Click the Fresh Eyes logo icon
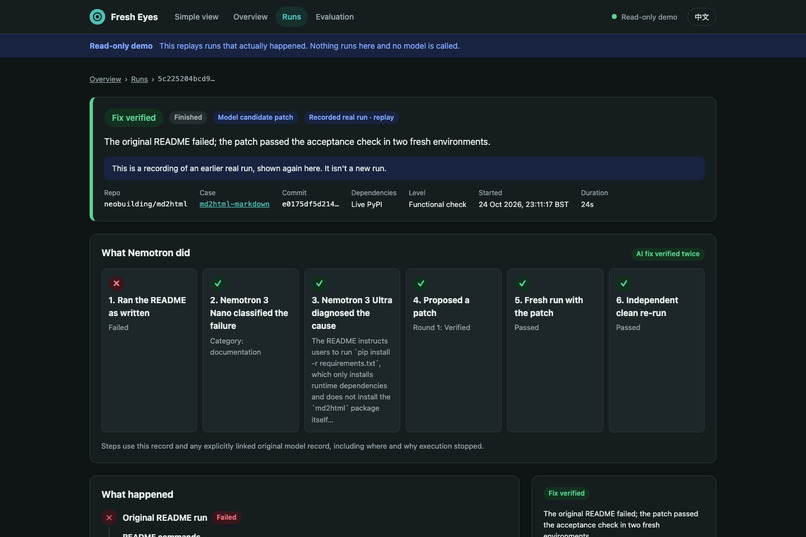Screen dimensions: 806x537 (97, 17)
